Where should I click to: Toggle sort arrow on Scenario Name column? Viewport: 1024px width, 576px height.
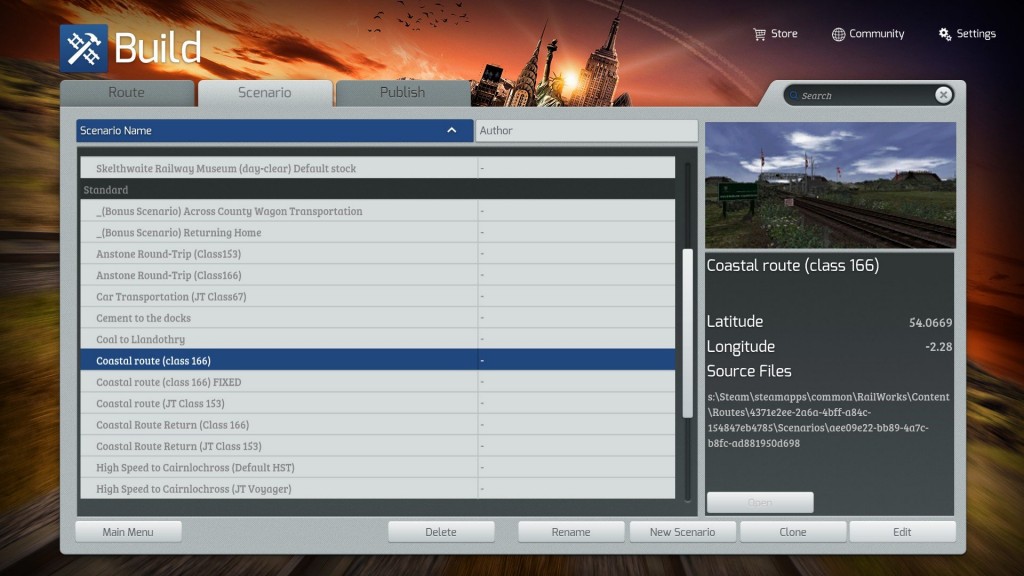(x=452, y=131)
